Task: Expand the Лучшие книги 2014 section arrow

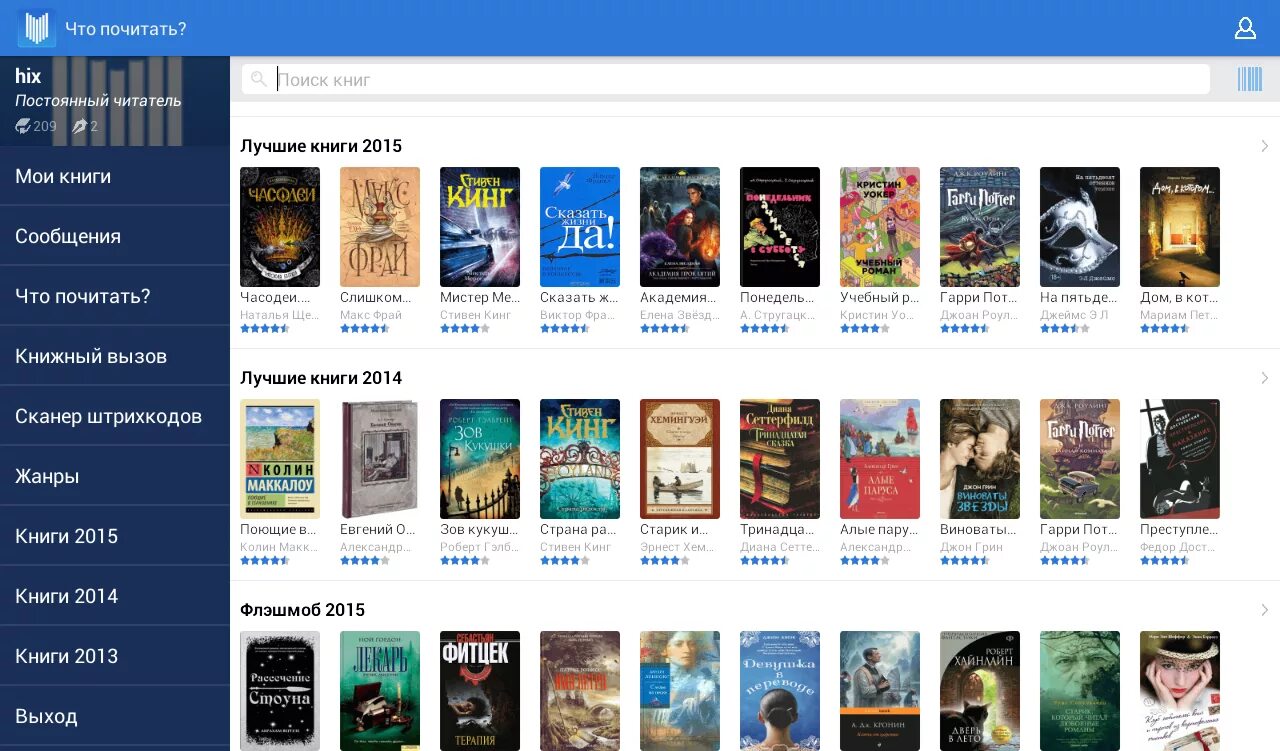Action: point(1264,378)
